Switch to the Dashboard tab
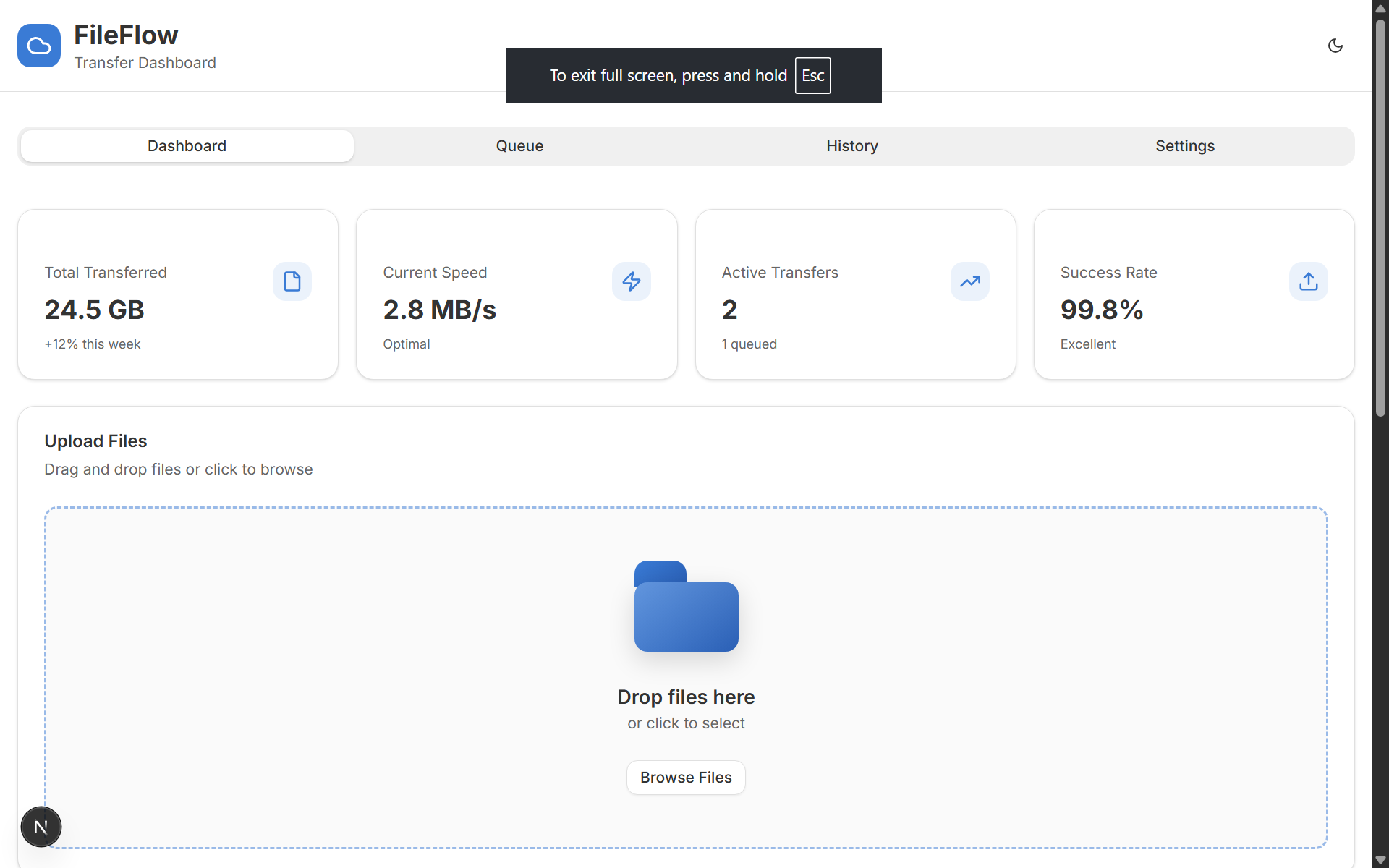1389x868 pixels. [187, 146]
